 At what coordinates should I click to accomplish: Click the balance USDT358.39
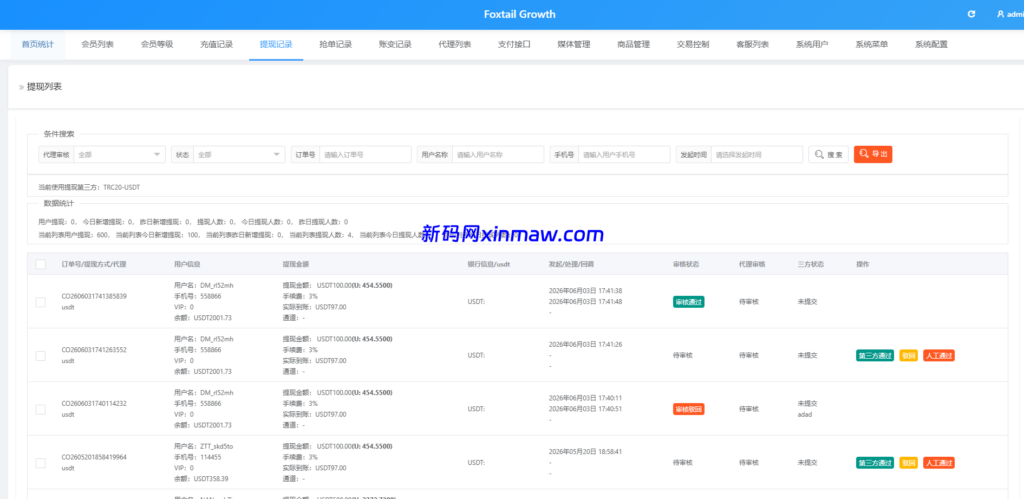213,478
